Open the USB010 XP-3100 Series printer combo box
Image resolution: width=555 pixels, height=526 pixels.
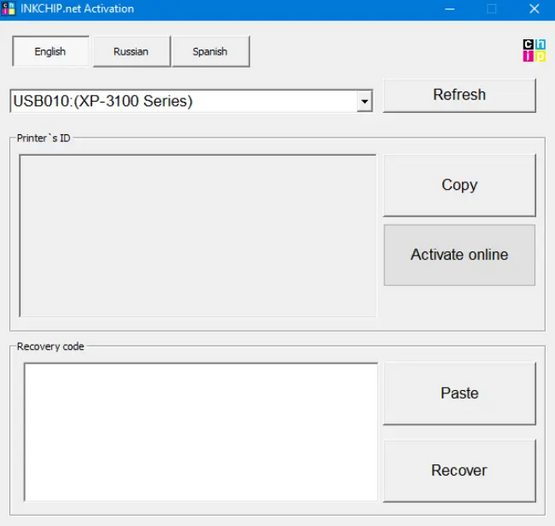click(191, 101)
